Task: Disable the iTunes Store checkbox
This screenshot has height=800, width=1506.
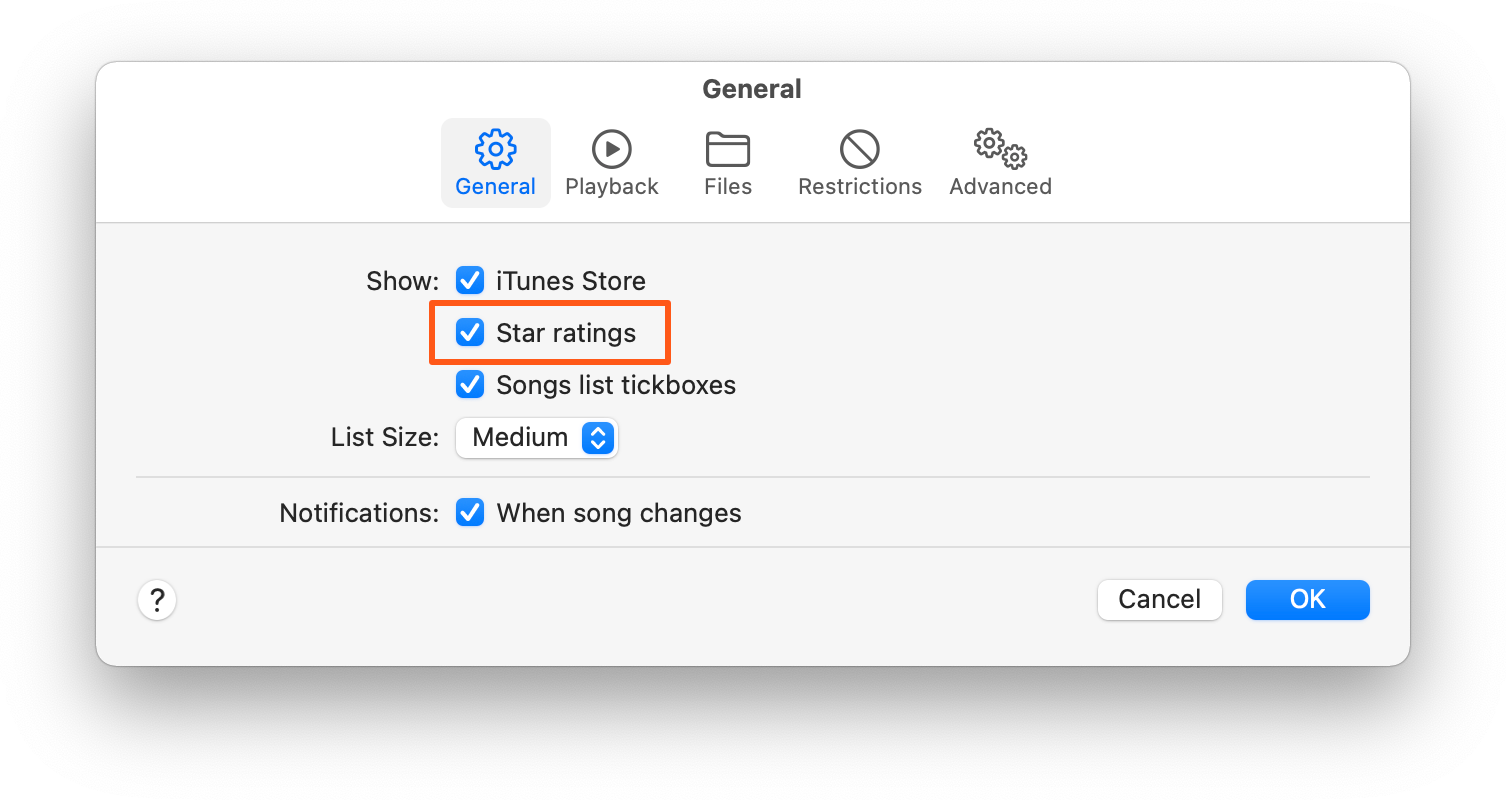Action: click(x=470, y=281)
